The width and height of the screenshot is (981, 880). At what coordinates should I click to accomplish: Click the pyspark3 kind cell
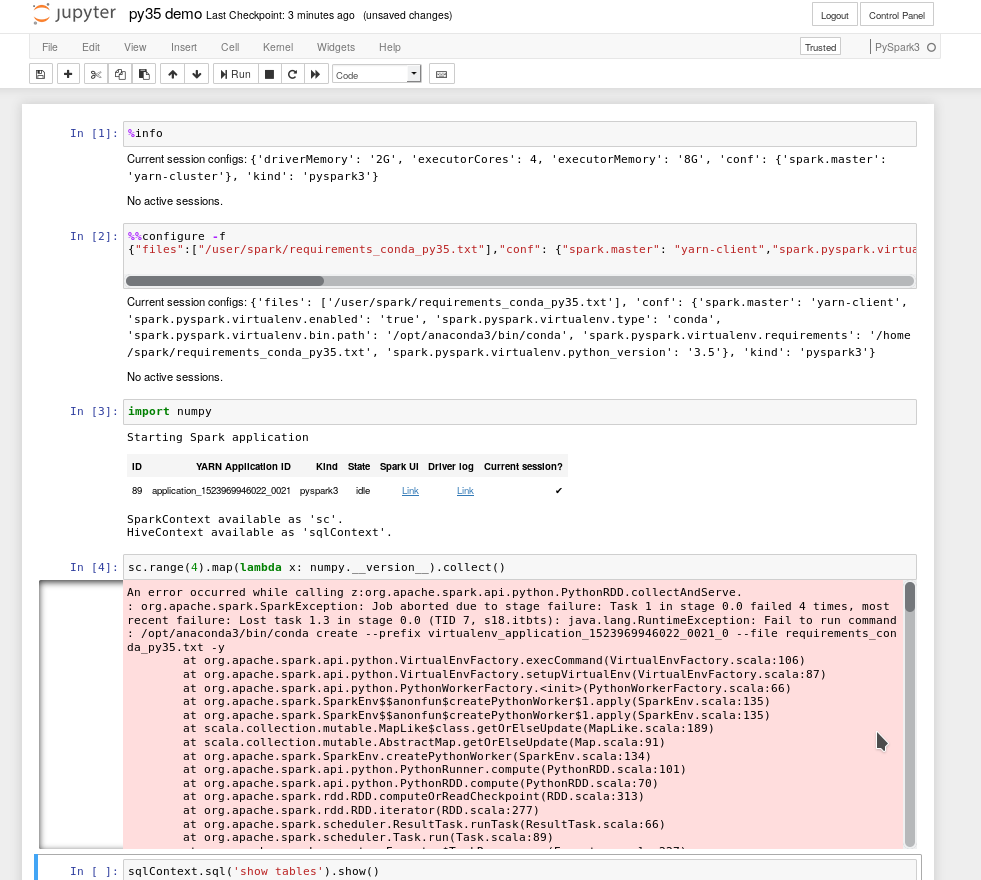click(318, 490)
